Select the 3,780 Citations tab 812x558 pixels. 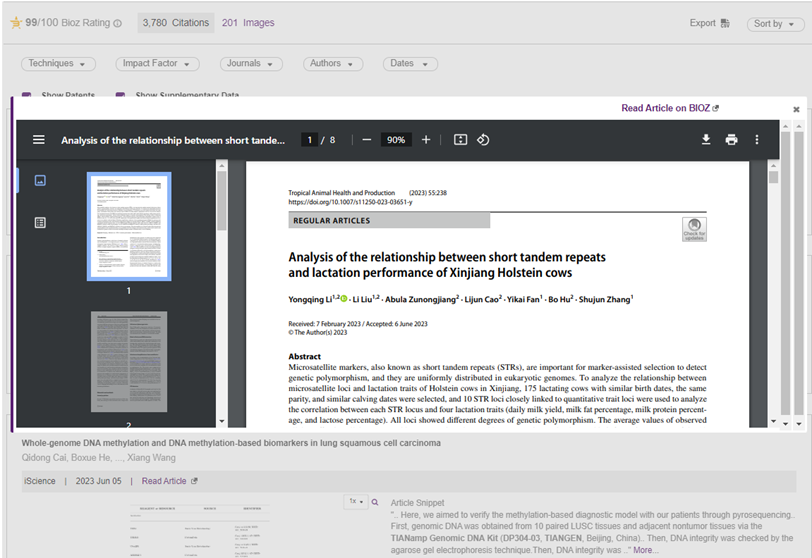[x=175, y=23]
